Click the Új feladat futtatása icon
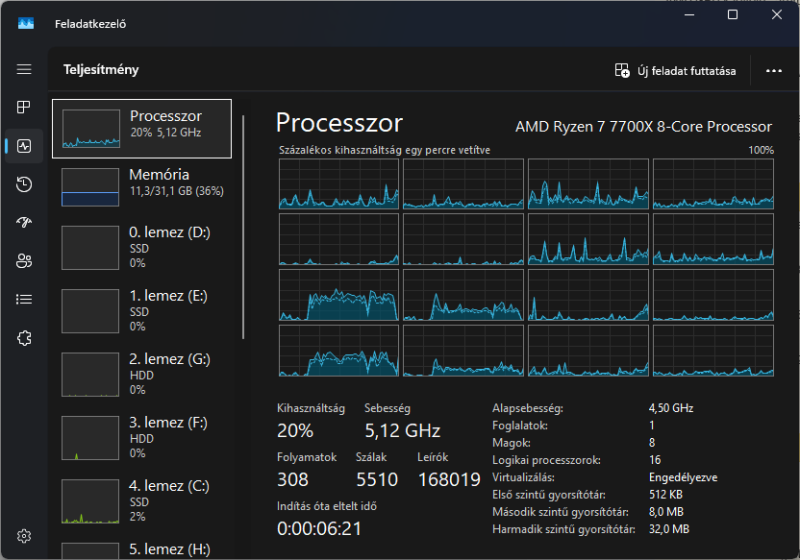The width and height of the screenshot is (800, 560). [622, 70]
